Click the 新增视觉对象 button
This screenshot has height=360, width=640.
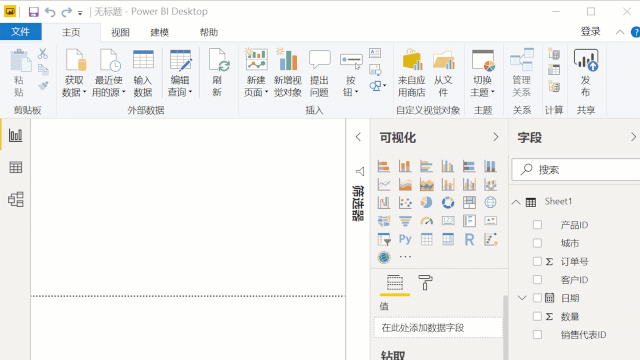point(287,73)
